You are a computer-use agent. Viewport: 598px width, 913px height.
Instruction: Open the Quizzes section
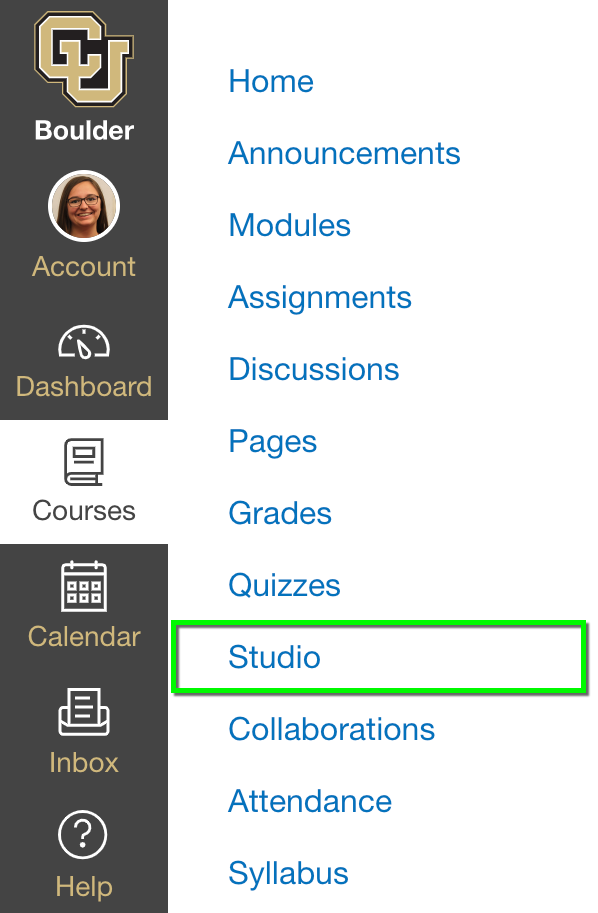[x=284, y=585]
